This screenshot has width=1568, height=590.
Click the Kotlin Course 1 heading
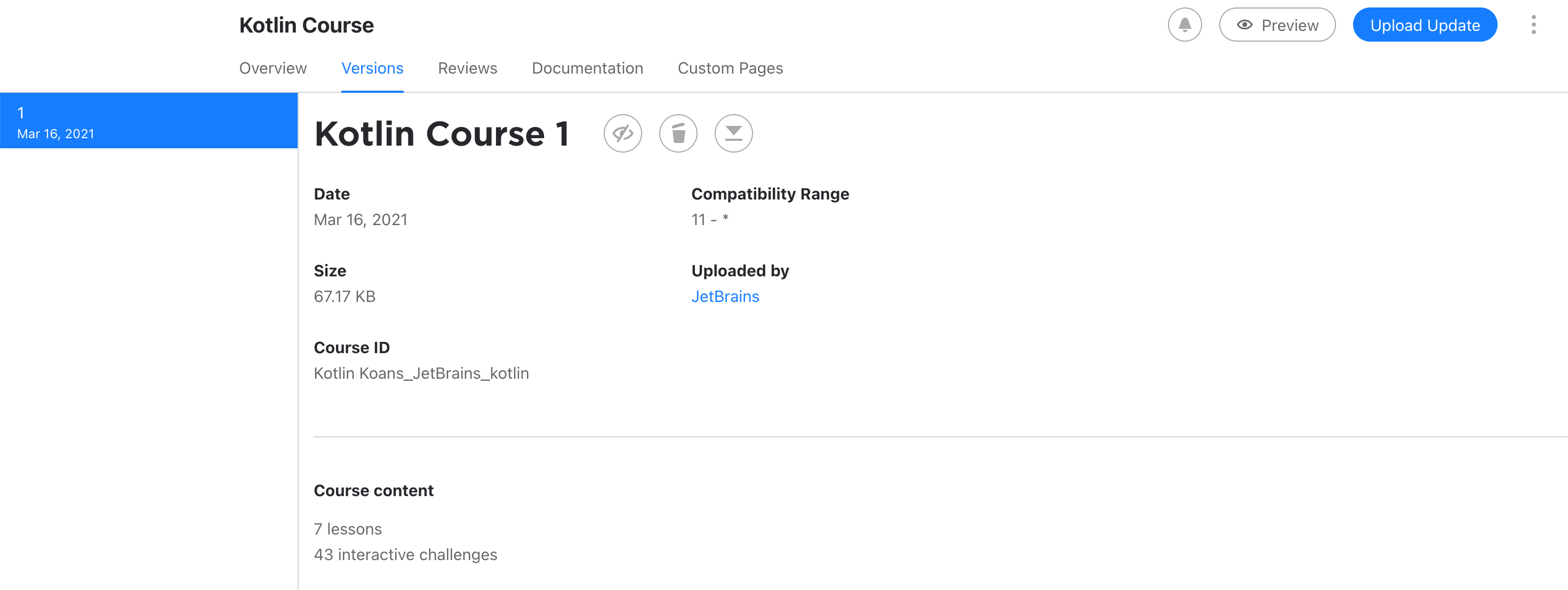click(441, 134)
